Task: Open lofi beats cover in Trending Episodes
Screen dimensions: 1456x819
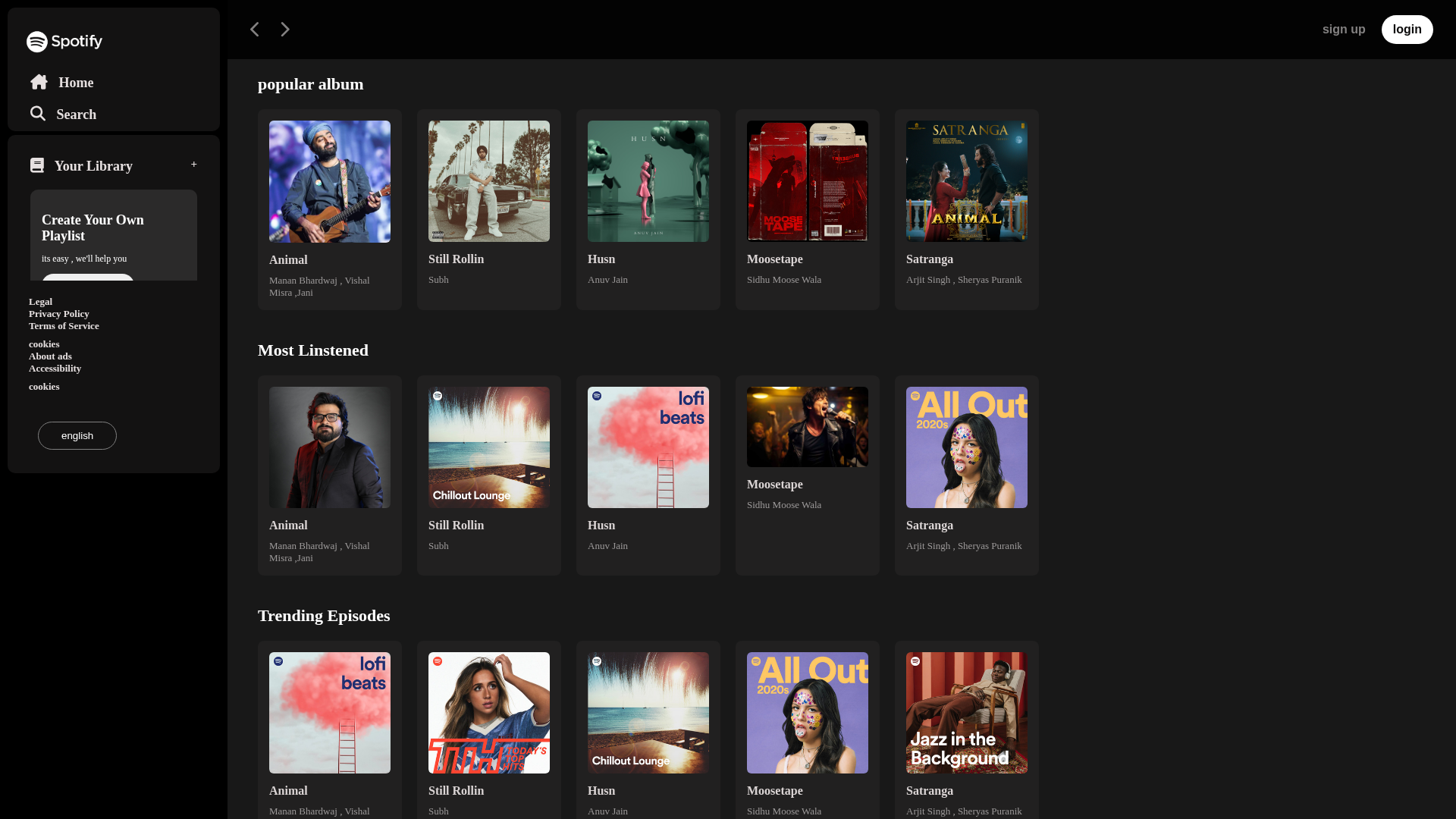Action: pos(330,713)
